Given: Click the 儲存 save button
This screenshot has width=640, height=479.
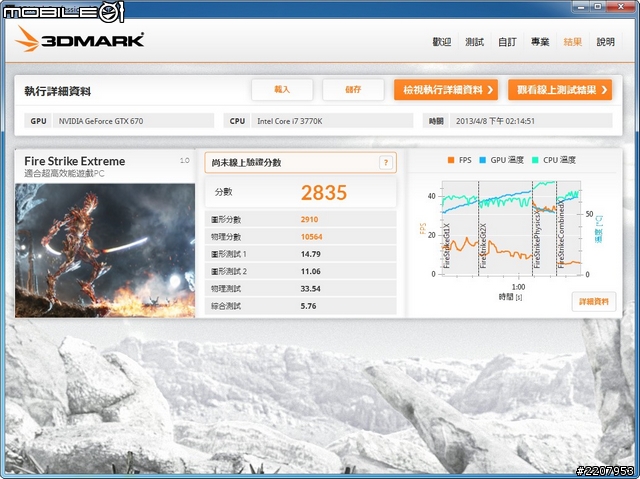Looking at the screenshot, I should tap(353, 89).
